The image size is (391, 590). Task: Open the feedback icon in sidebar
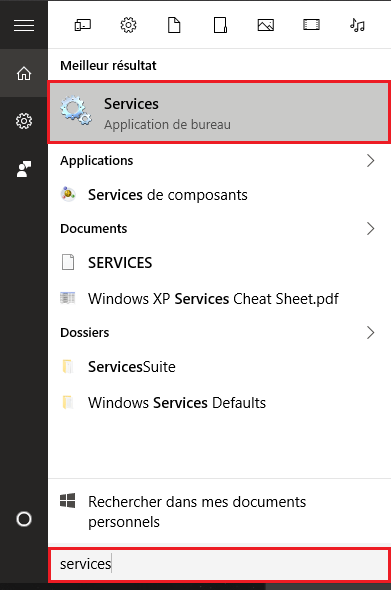[24, 169]
